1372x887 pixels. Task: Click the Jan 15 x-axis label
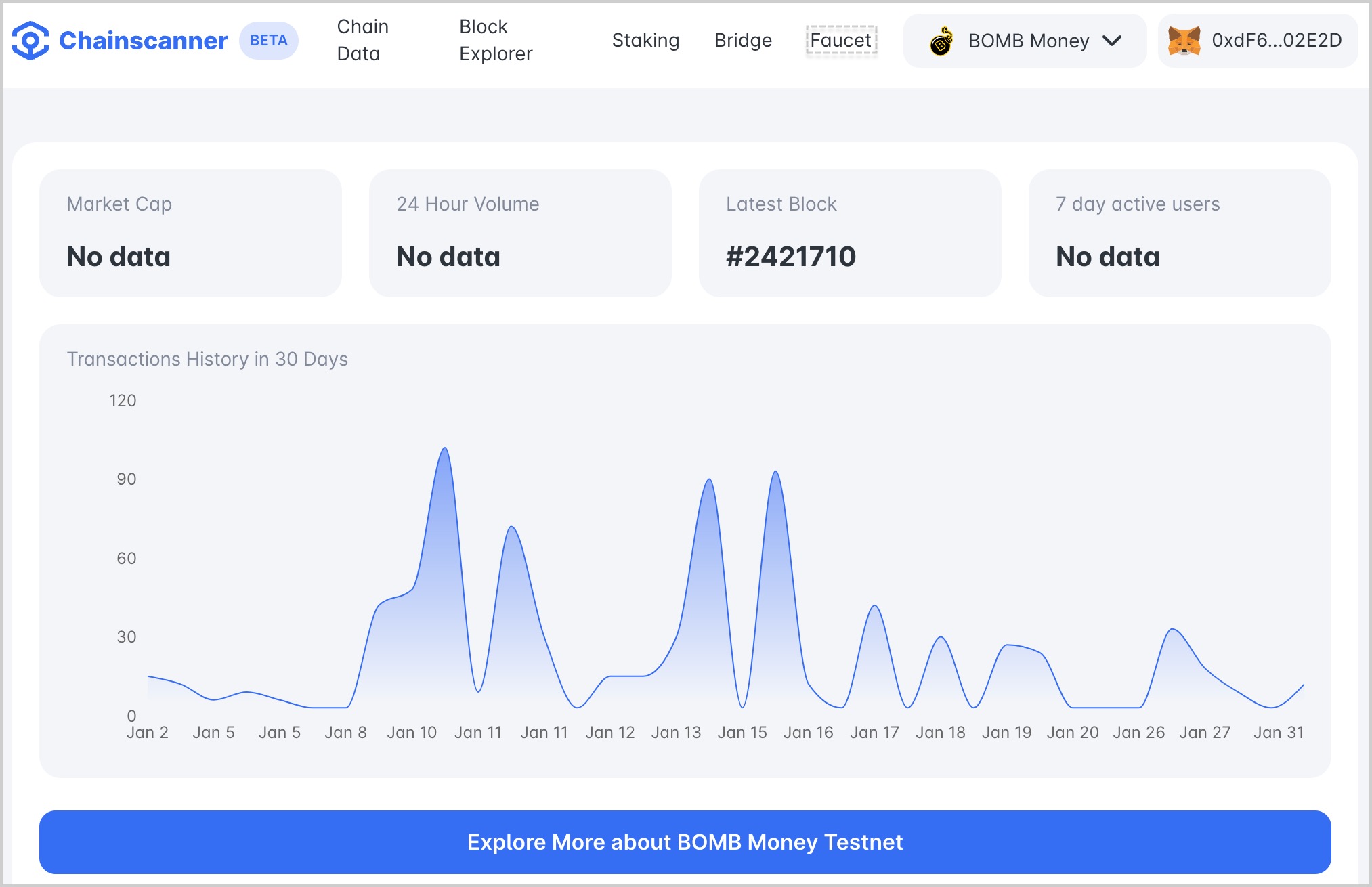(x=742, y=733)
